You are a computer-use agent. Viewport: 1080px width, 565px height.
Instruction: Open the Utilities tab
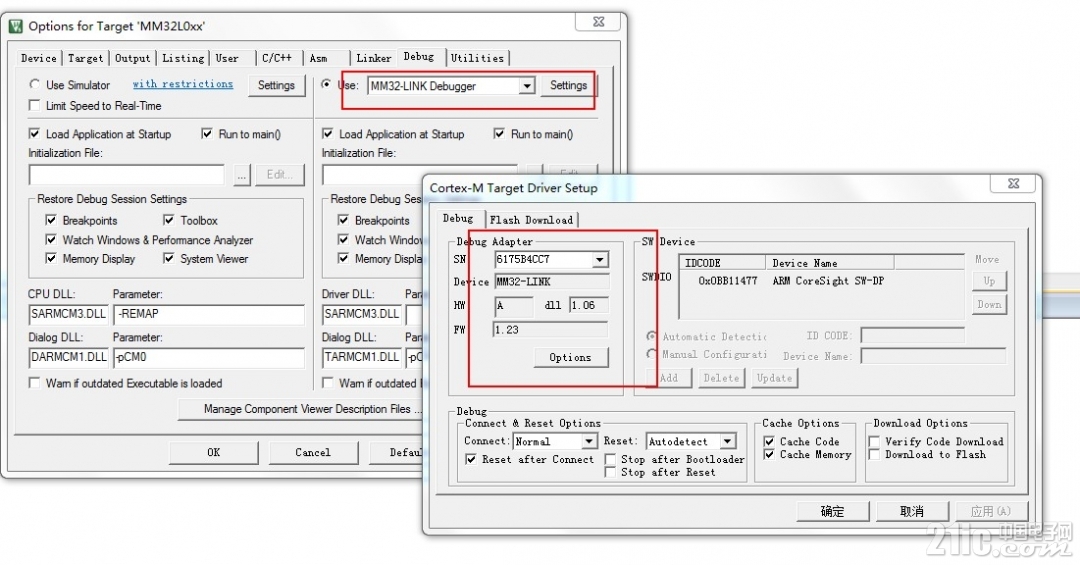(x=477, y=59)
